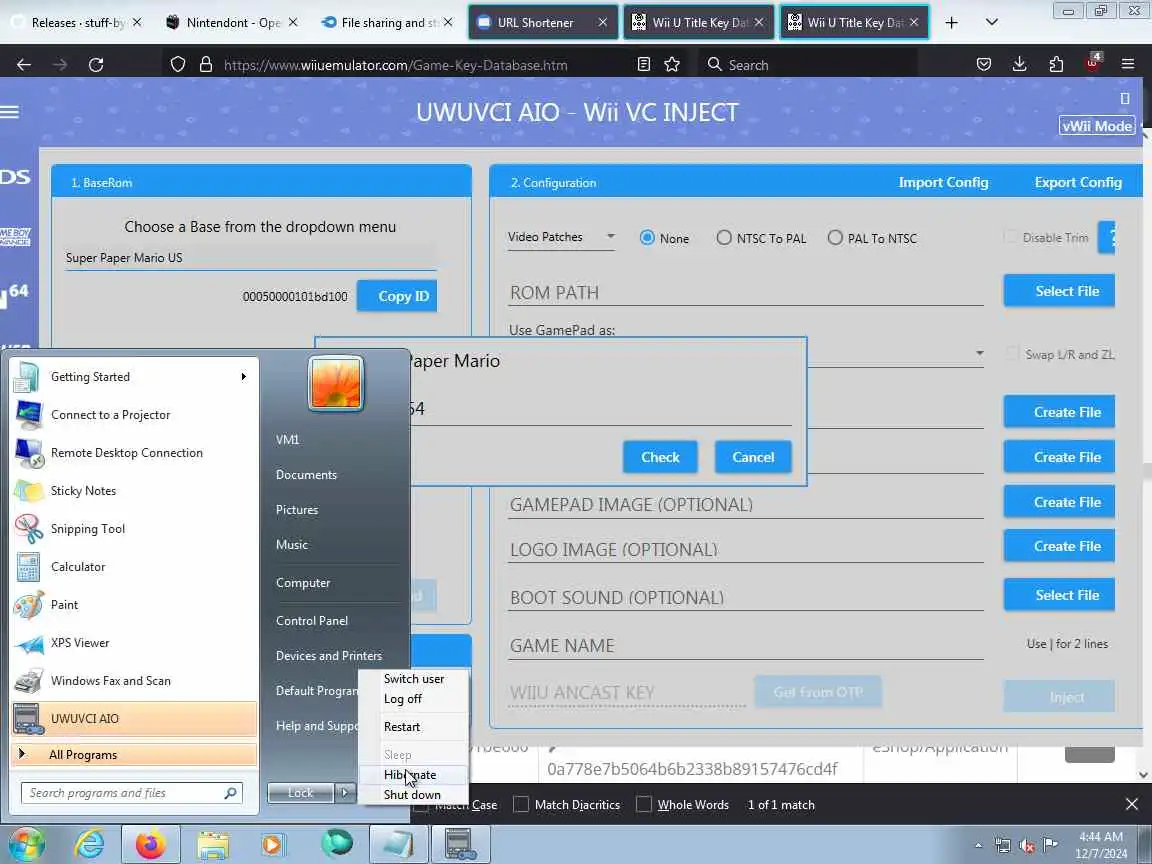
Task: Open the Firefox application menu
Action: coord(1128,65)
